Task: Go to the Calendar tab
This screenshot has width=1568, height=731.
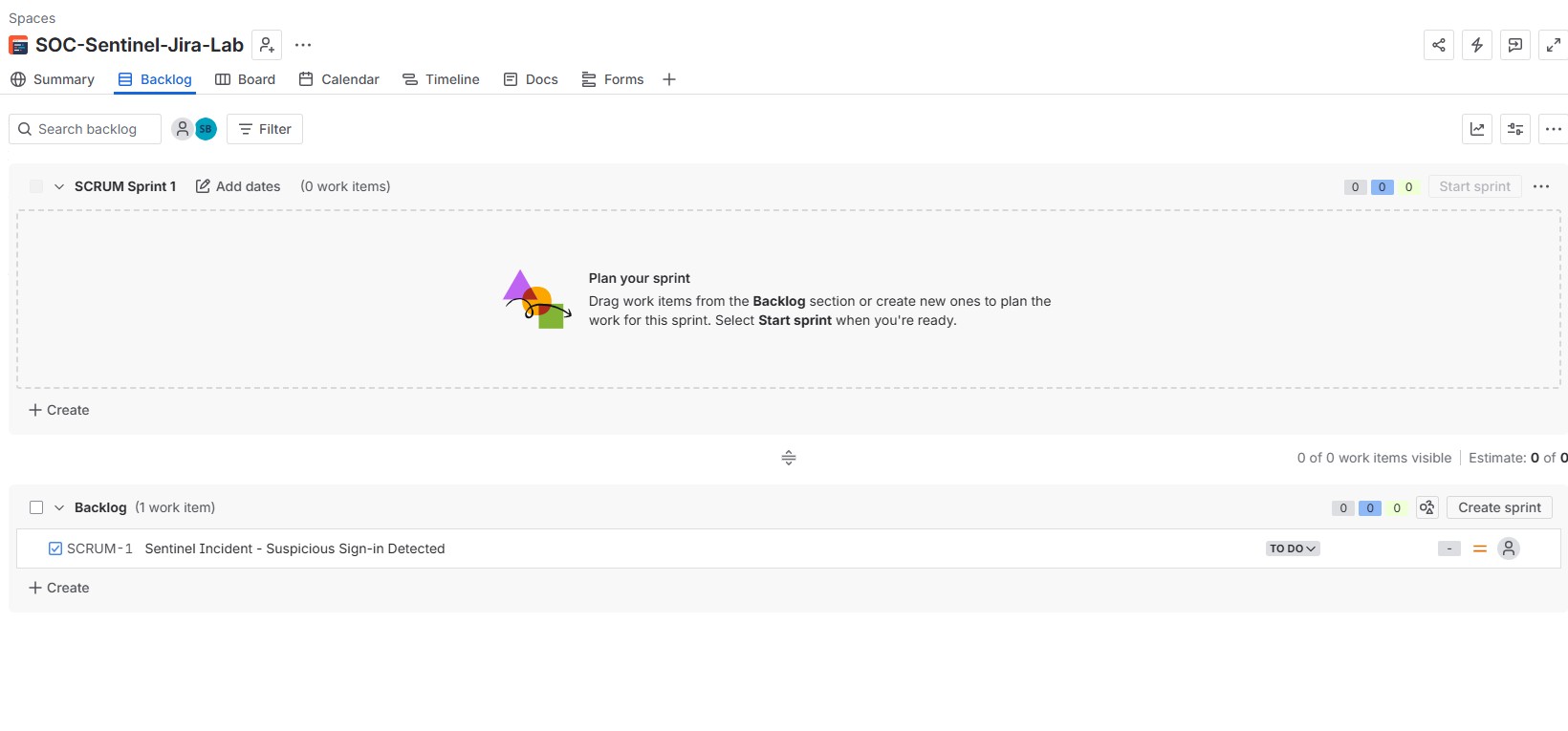Action: coord(338,79)
